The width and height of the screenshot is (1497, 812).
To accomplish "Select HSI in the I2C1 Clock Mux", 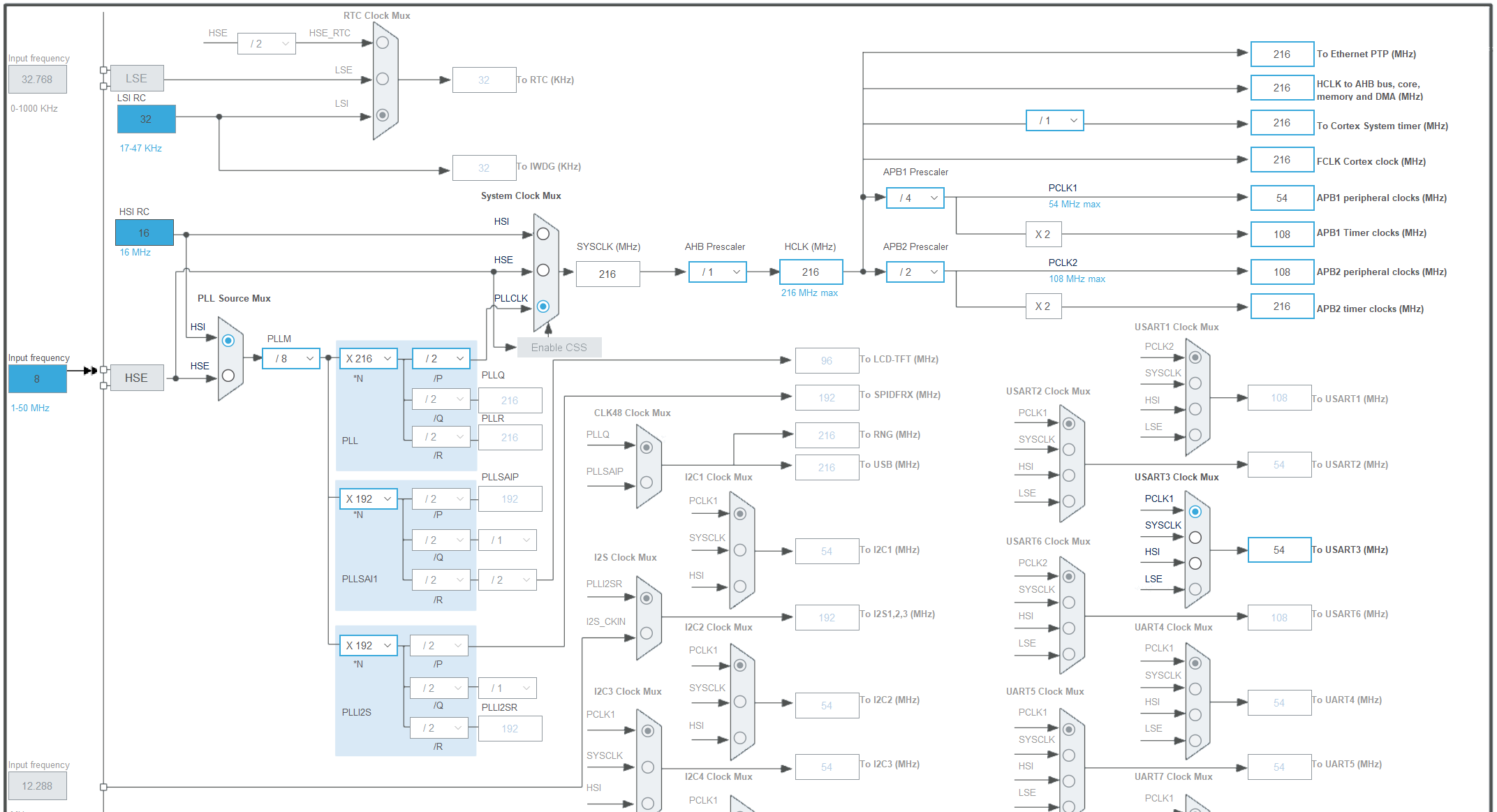I will click(741, 585).
